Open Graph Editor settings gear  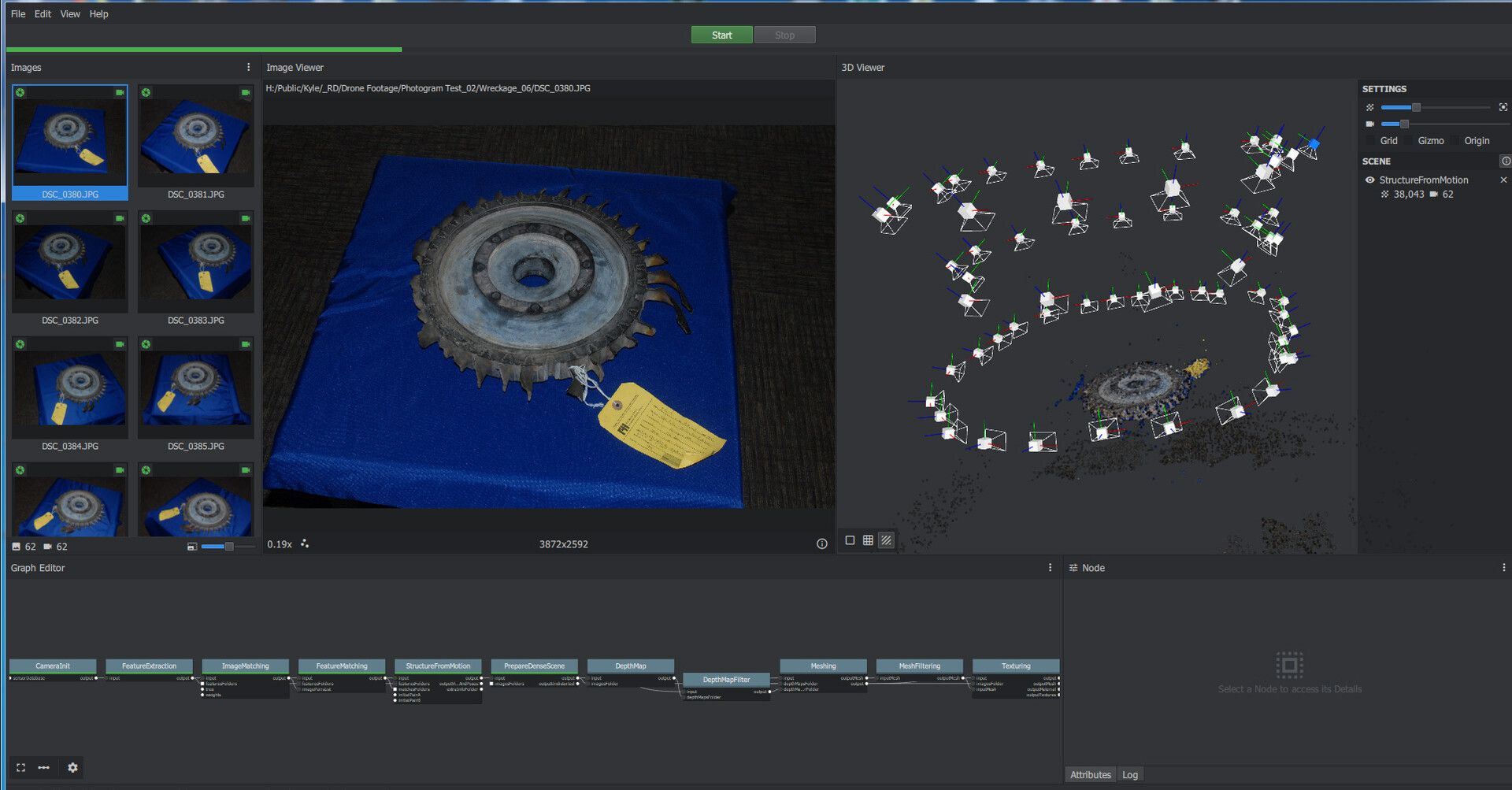pyautogui.click(x=72, y=767)
